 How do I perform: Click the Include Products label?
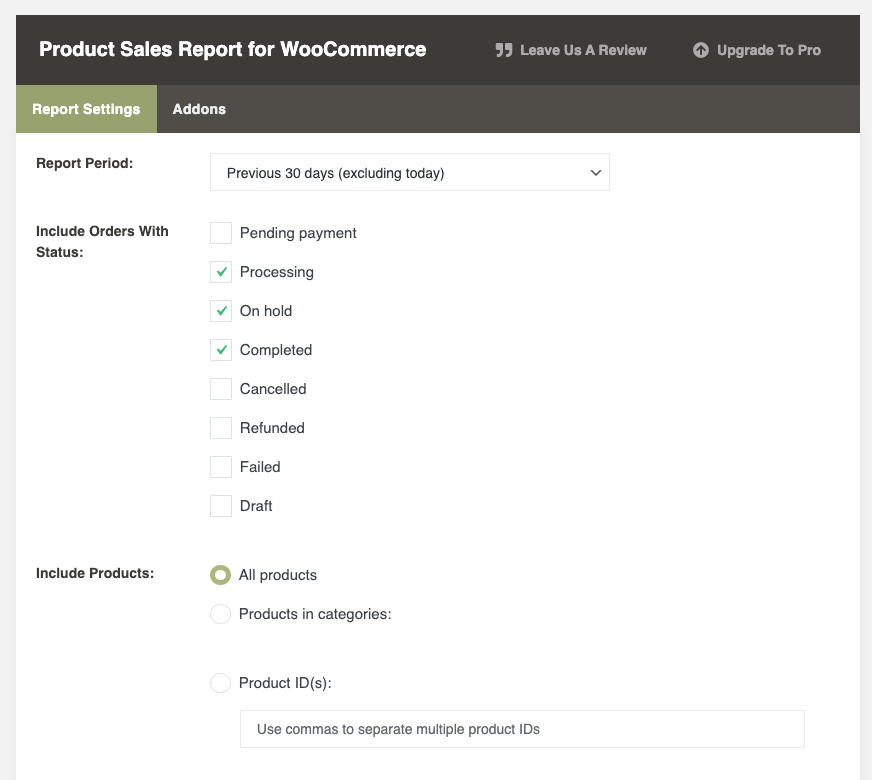(x=95, y=573)
